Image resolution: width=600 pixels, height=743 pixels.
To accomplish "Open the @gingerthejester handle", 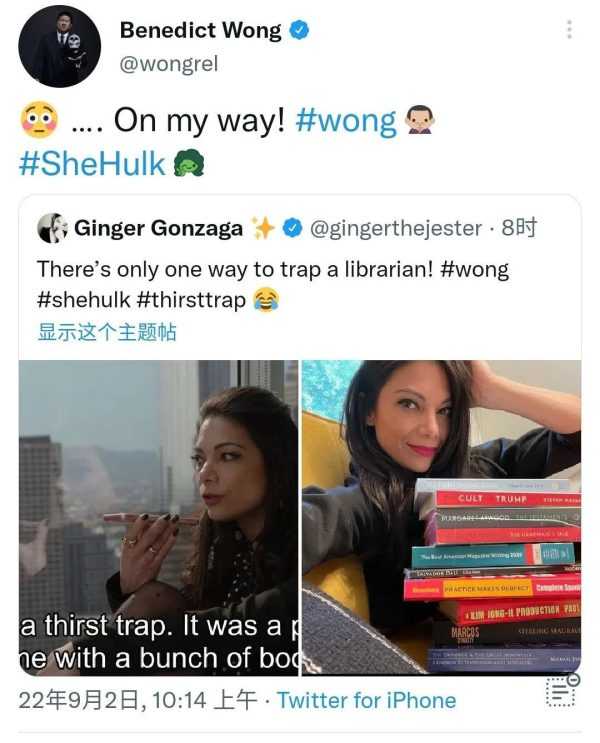I will (x=396, y=228).
